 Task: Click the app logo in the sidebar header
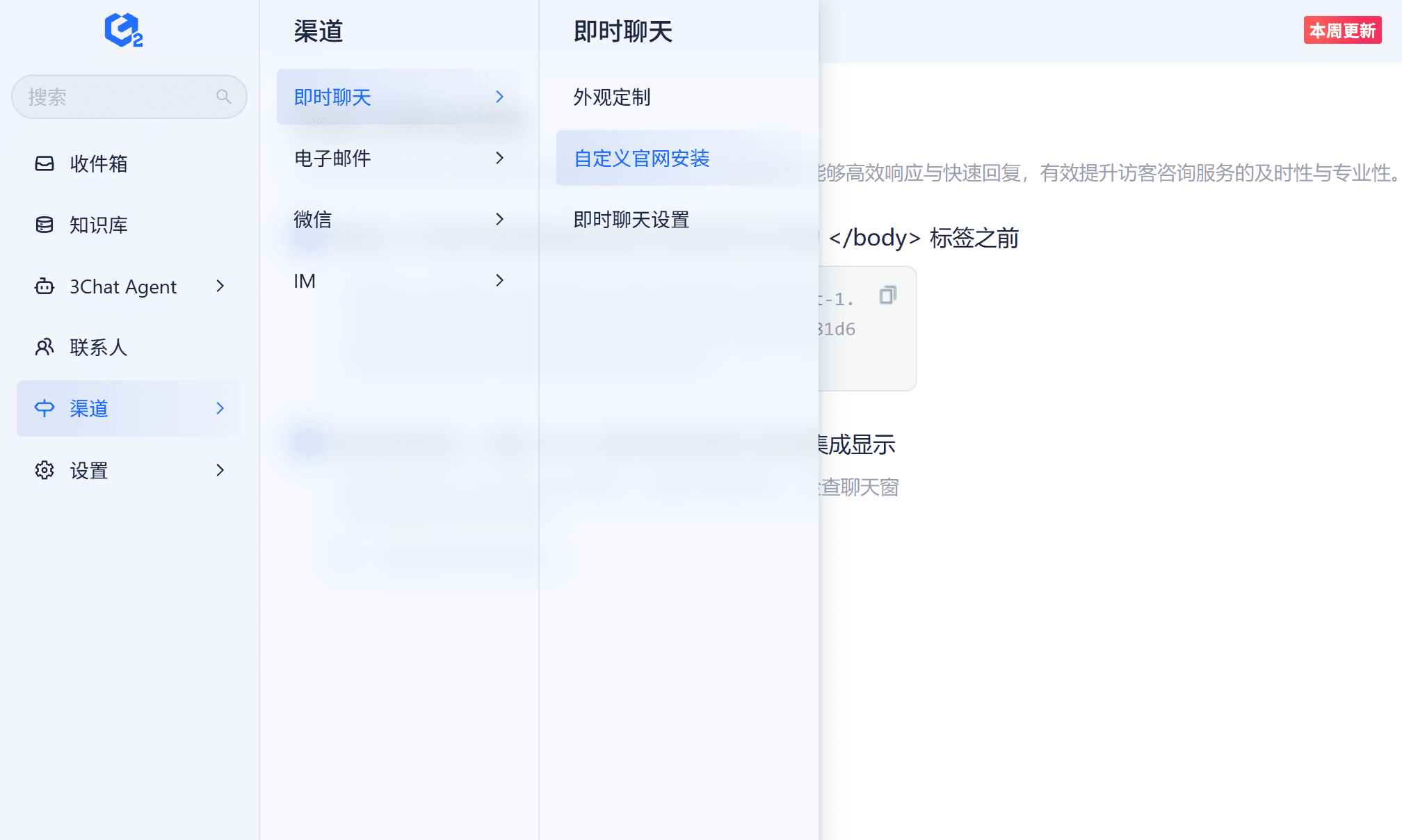[123, 30]
